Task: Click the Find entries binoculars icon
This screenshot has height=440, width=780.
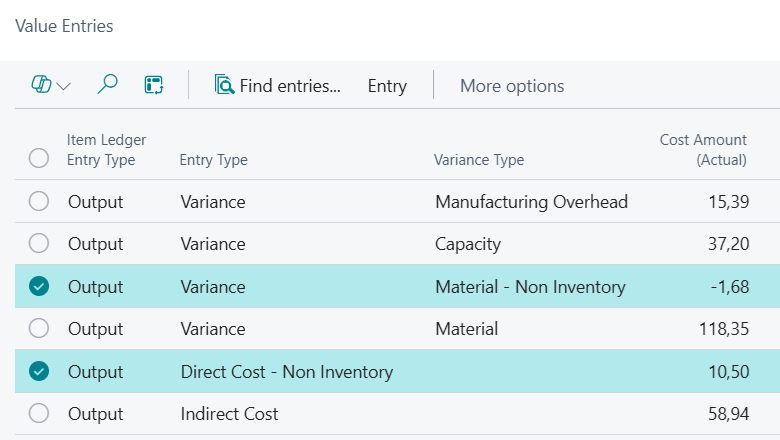Action: point(224,85)
